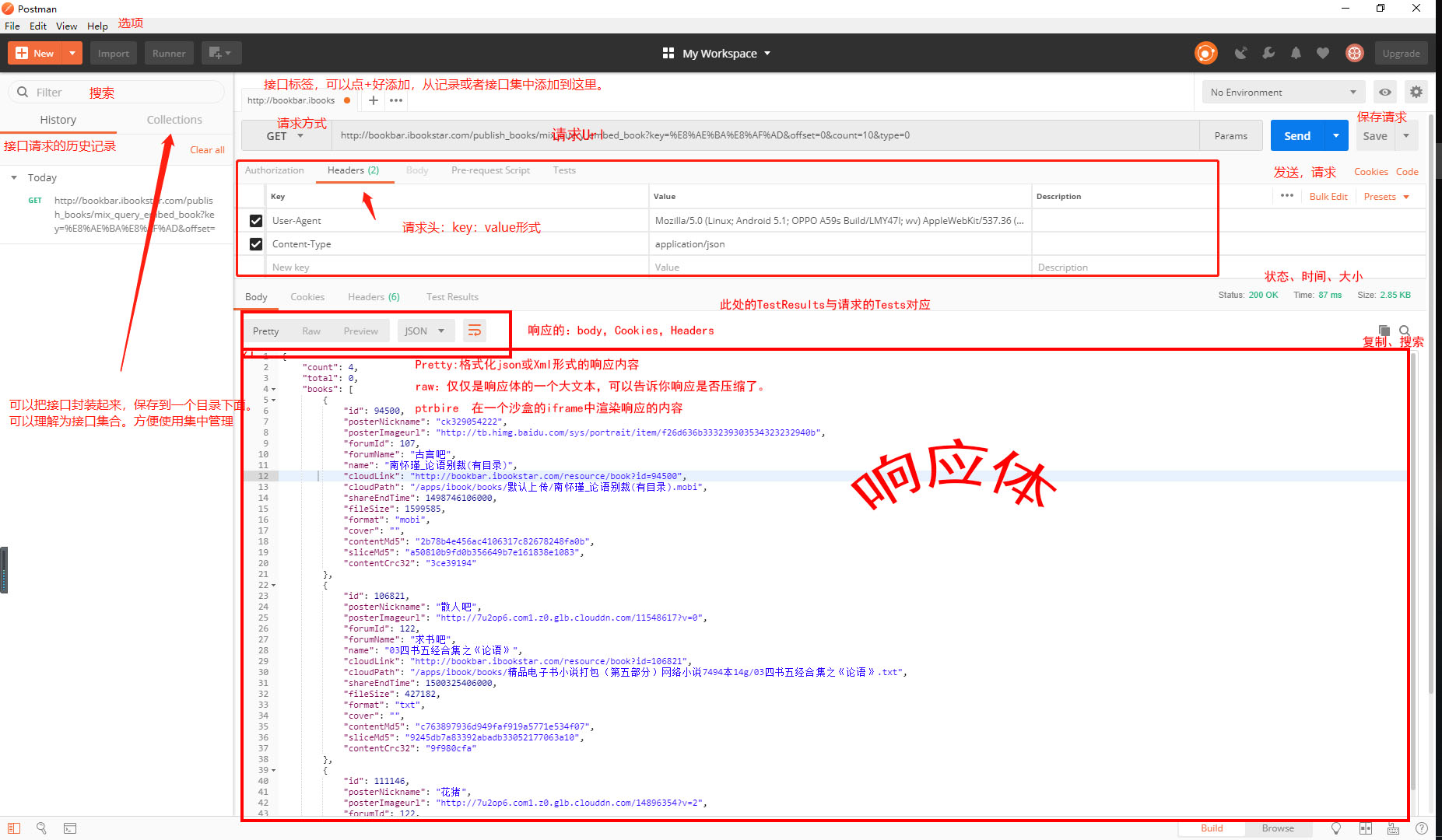This screenshot has height=840, width=1442.
Task: Select Raw response view
Action: (x=311, y=331)
